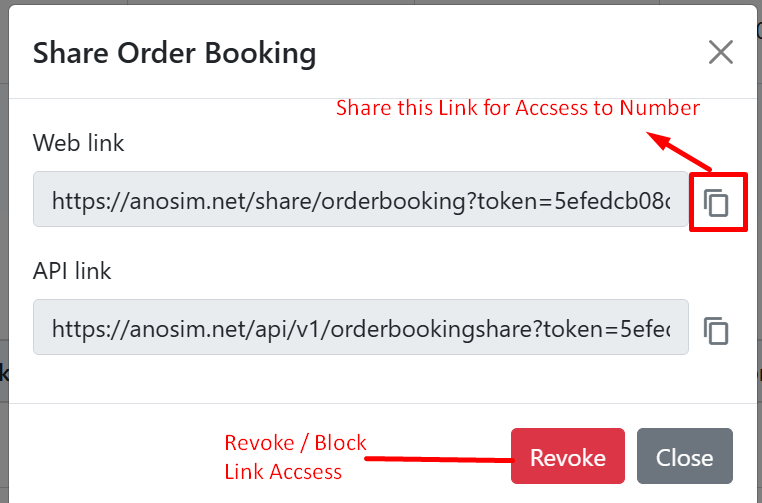Click empty header space beside the title
Image resolution: width=762 pixels, height=503 pixels.
(500, 53)
